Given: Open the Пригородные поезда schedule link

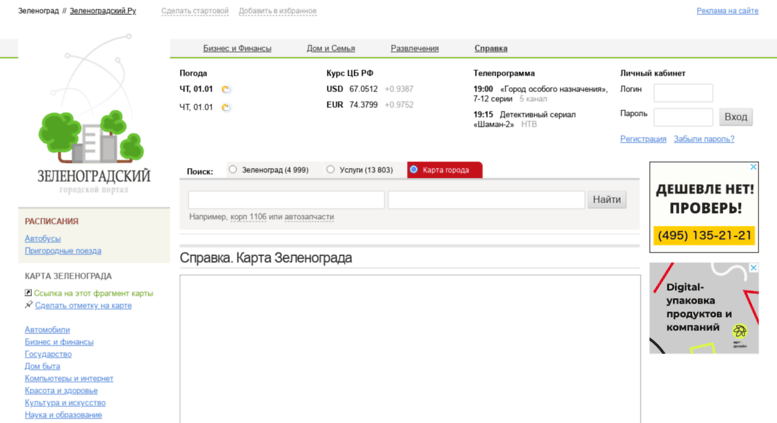Looking at the screenshot, I should click(63, 251).
